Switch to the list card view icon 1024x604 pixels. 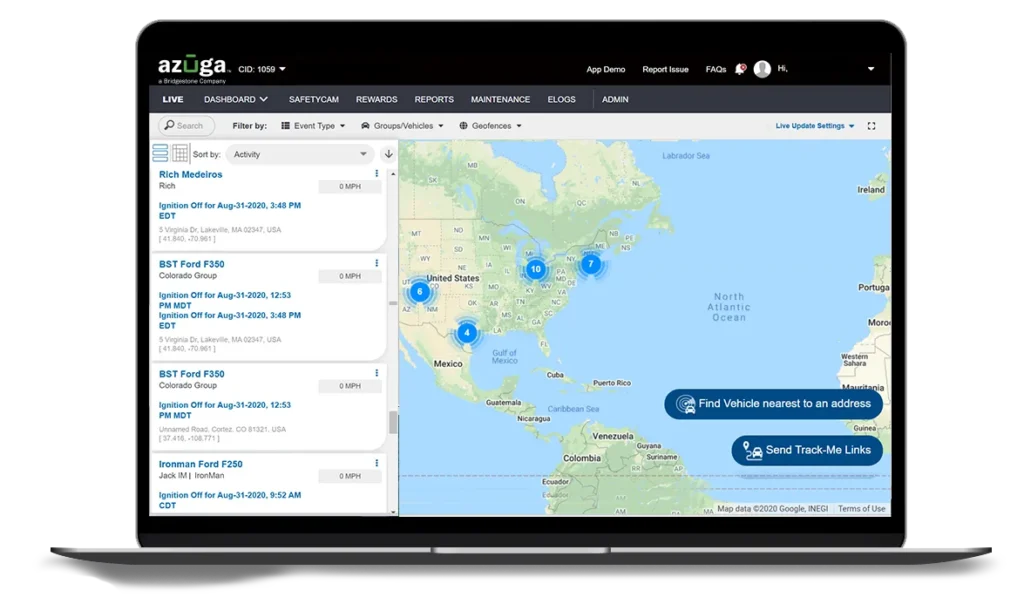point(160,153)
